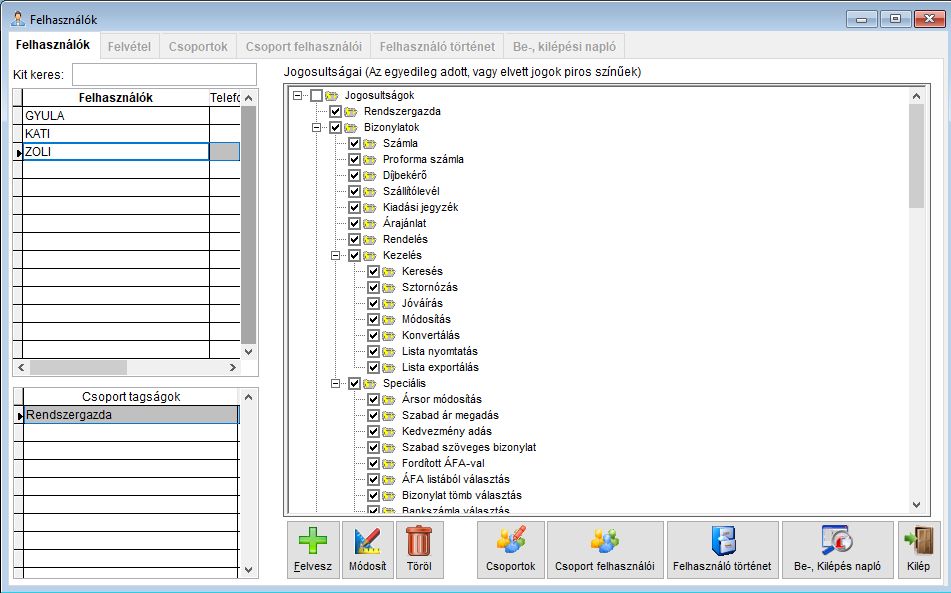
Task: Click the folder icon beside Díjbekérő
Action: pyautogui.click(x=370, y=176)
